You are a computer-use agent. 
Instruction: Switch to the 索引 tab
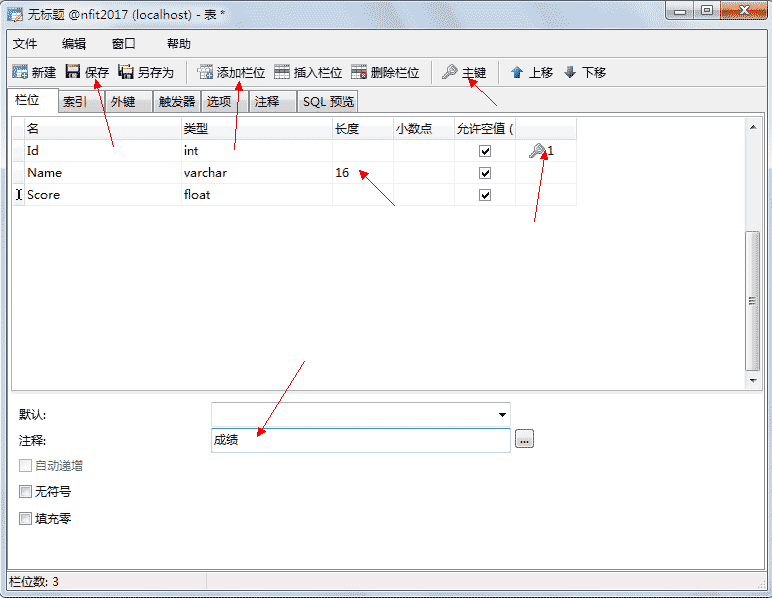[81, 102]
